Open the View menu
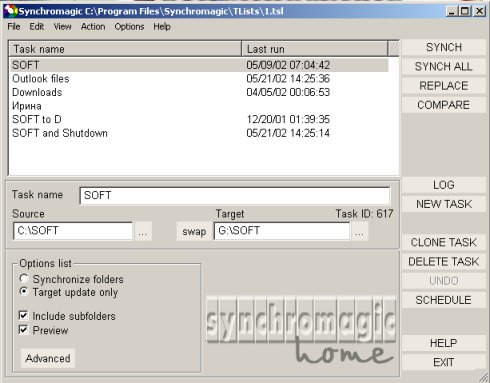Image resolution: width=490 pixels, height=383 pixels. coord(62,27)
